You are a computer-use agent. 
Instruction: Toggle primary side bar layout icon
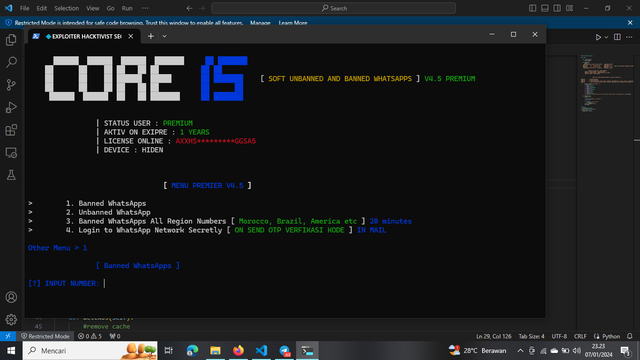pyautogui.click(x=532, y=8)
